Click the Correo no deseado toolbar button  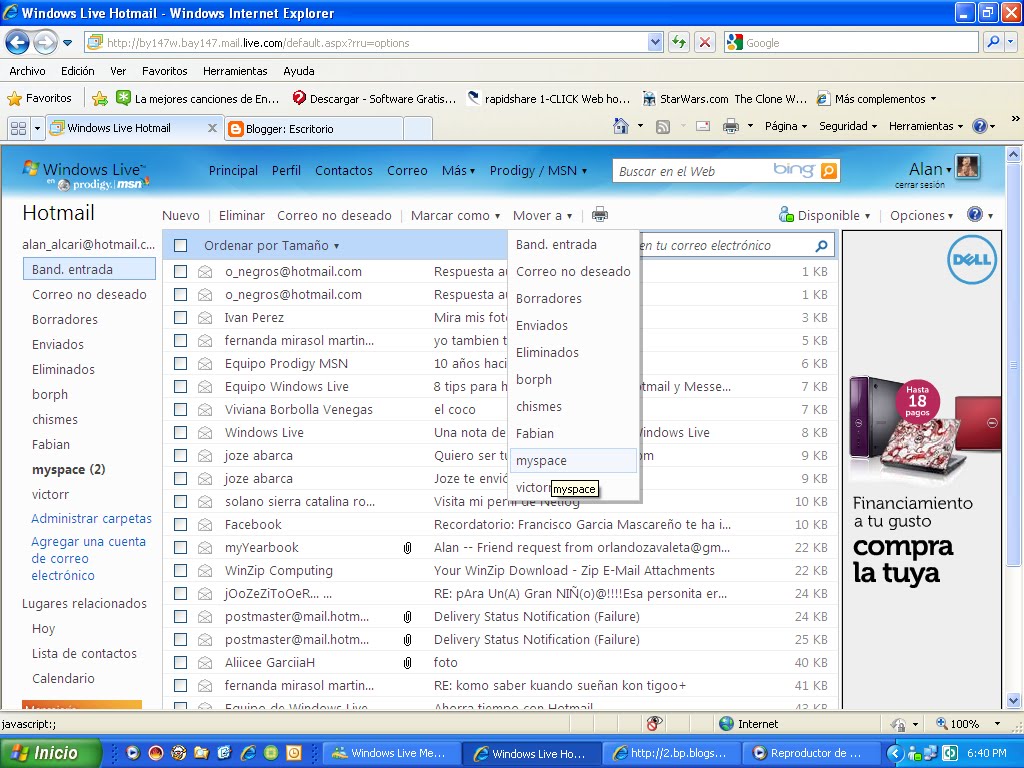tap(334, 216)
